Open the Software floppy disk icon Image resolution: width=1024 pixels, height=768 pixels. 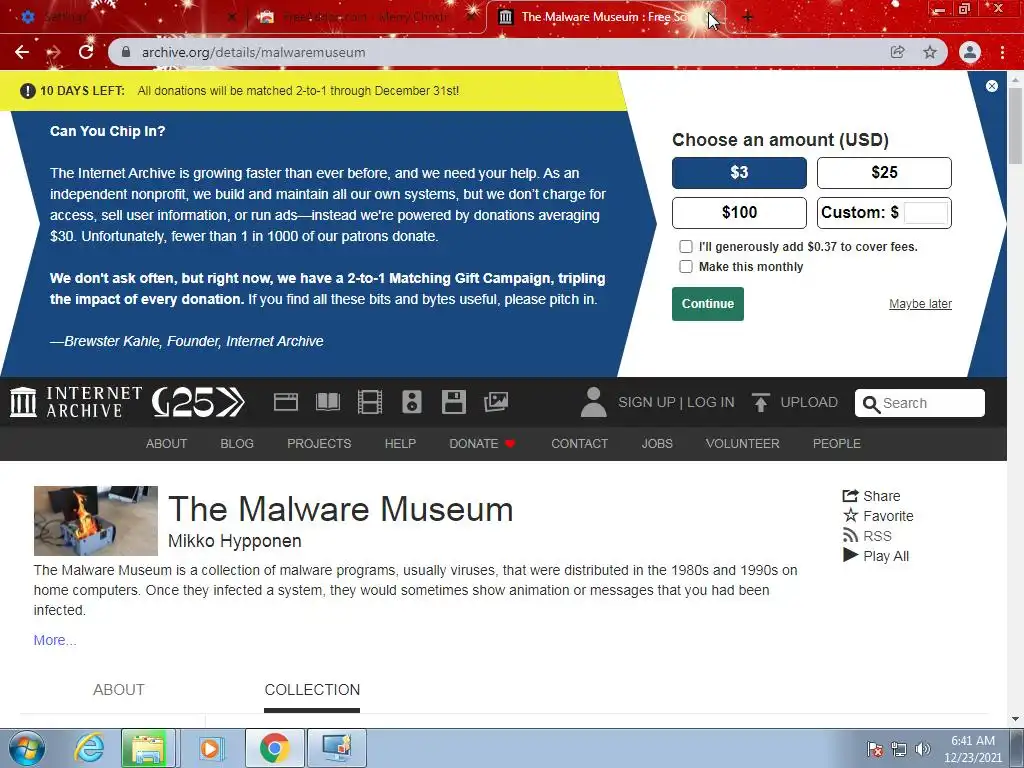[x=454, y=402]
